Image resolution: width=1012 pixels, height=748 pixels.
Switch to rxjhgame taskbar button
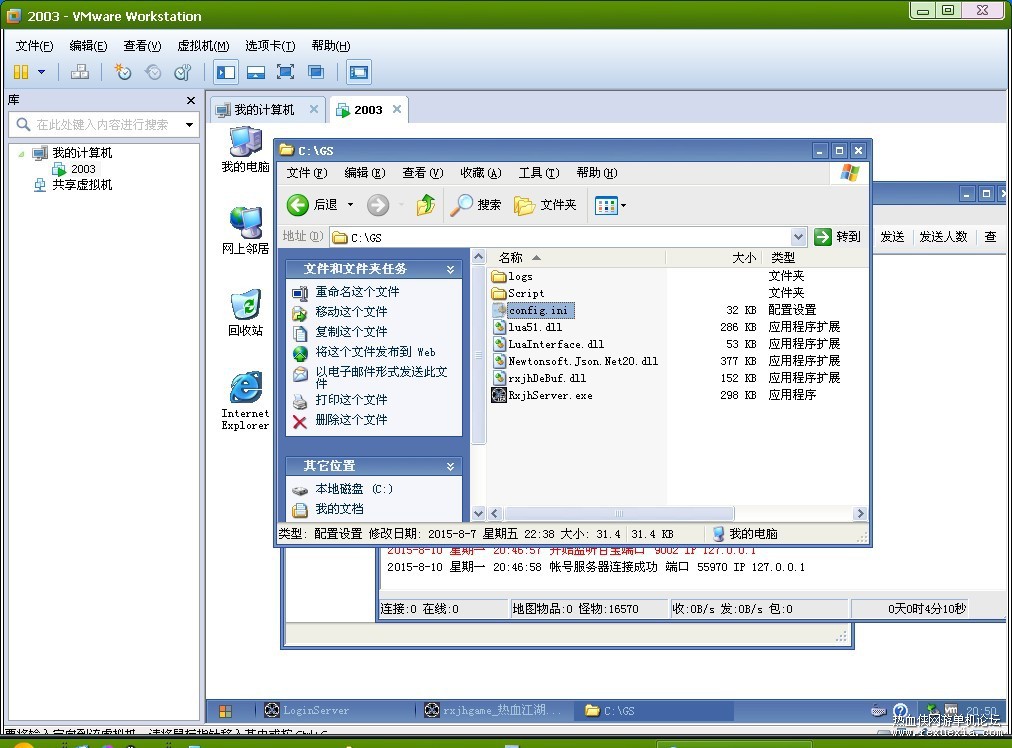(493, 711)
